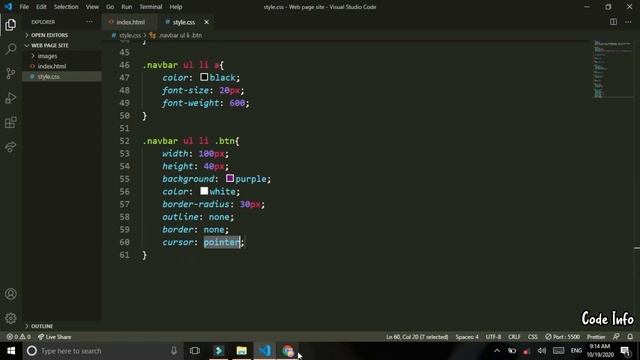
Task: Change language mode via CSS status
Action: click(x=533, y=337)
